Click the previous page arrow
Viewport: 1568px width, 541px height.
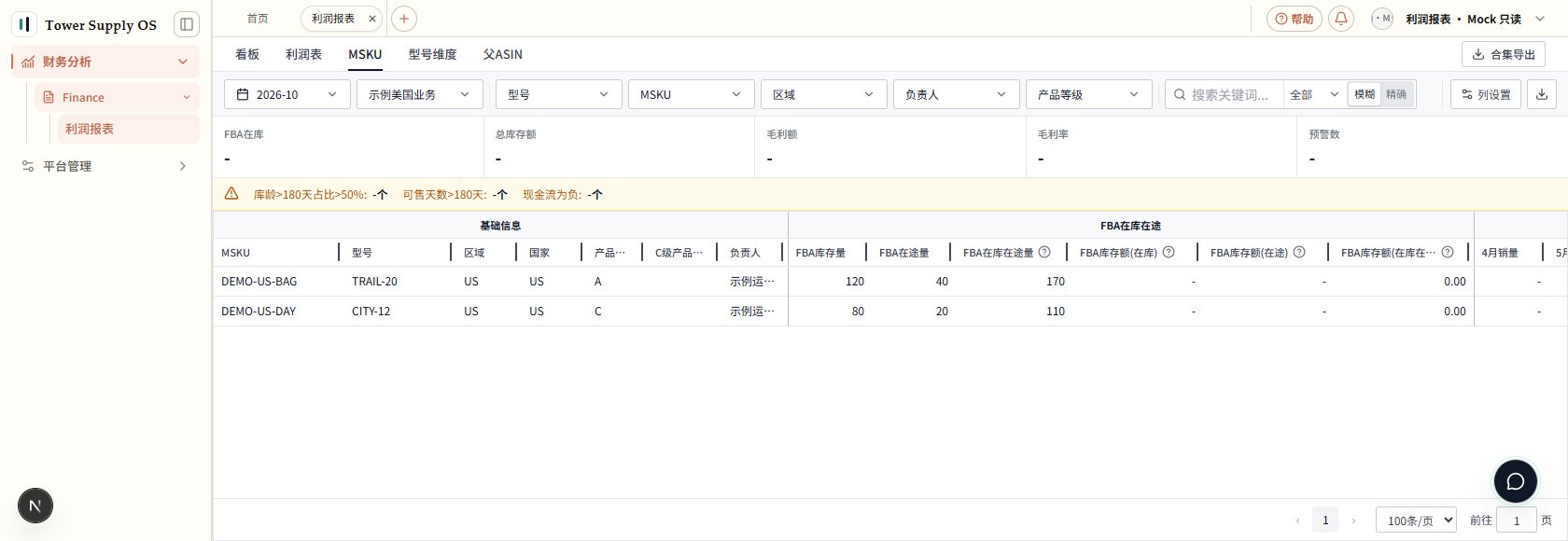1297,520
